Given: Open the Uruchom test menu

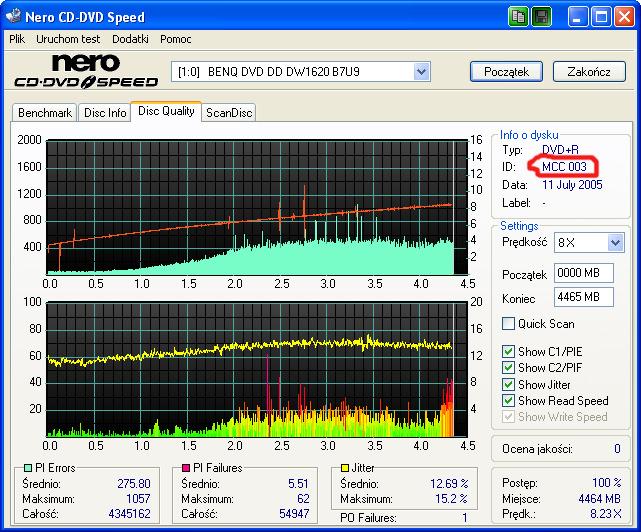Looking at the screenshot, I should 68,39.
